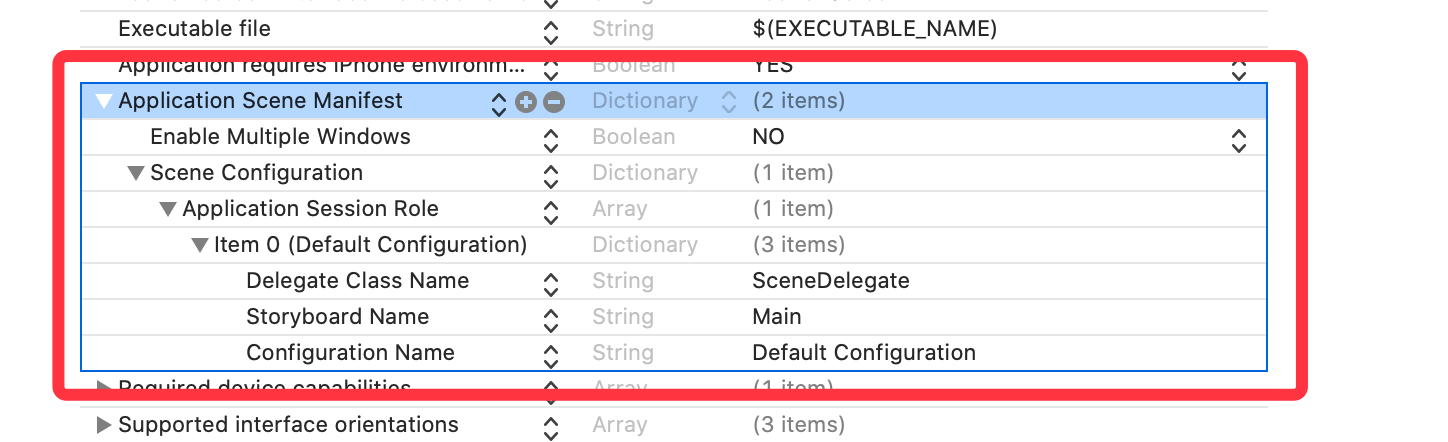
Task: Collapse the Application Scene Manifest row
Action: 104,101
